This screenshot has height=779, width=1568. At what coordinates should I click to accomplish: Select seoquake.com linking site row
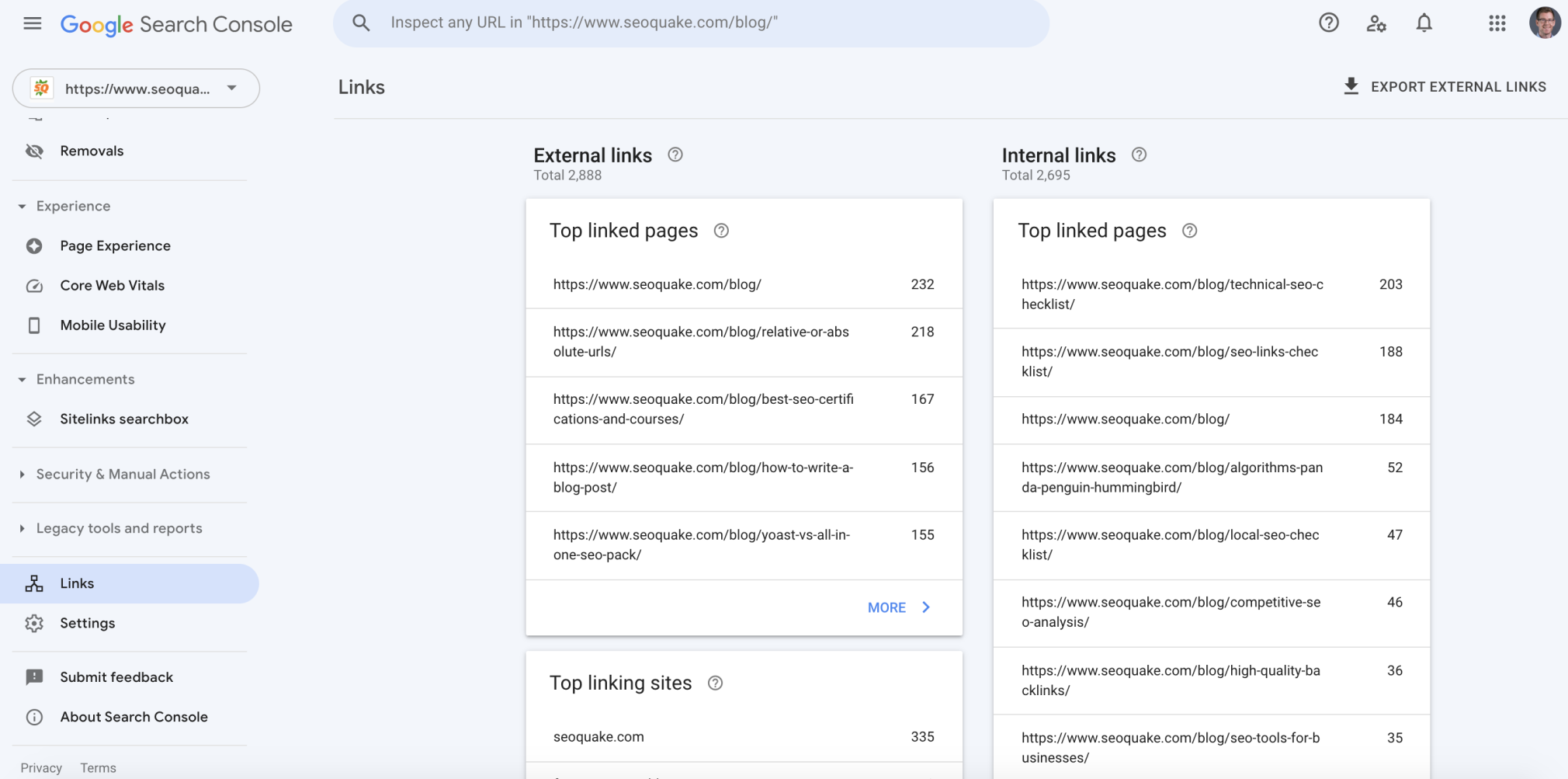pyautogui.click(x=744, y=737)
